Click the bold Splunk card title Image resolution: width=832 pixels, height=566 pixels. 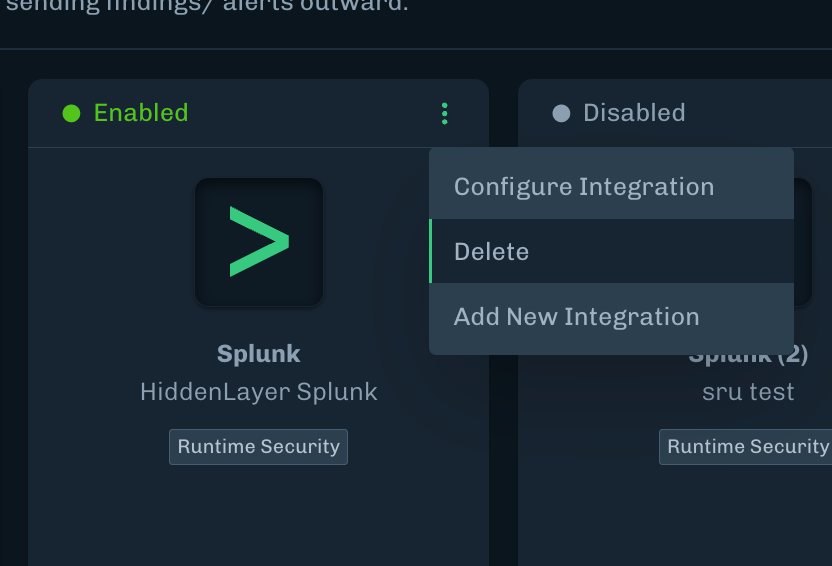(x=258, y=354)
